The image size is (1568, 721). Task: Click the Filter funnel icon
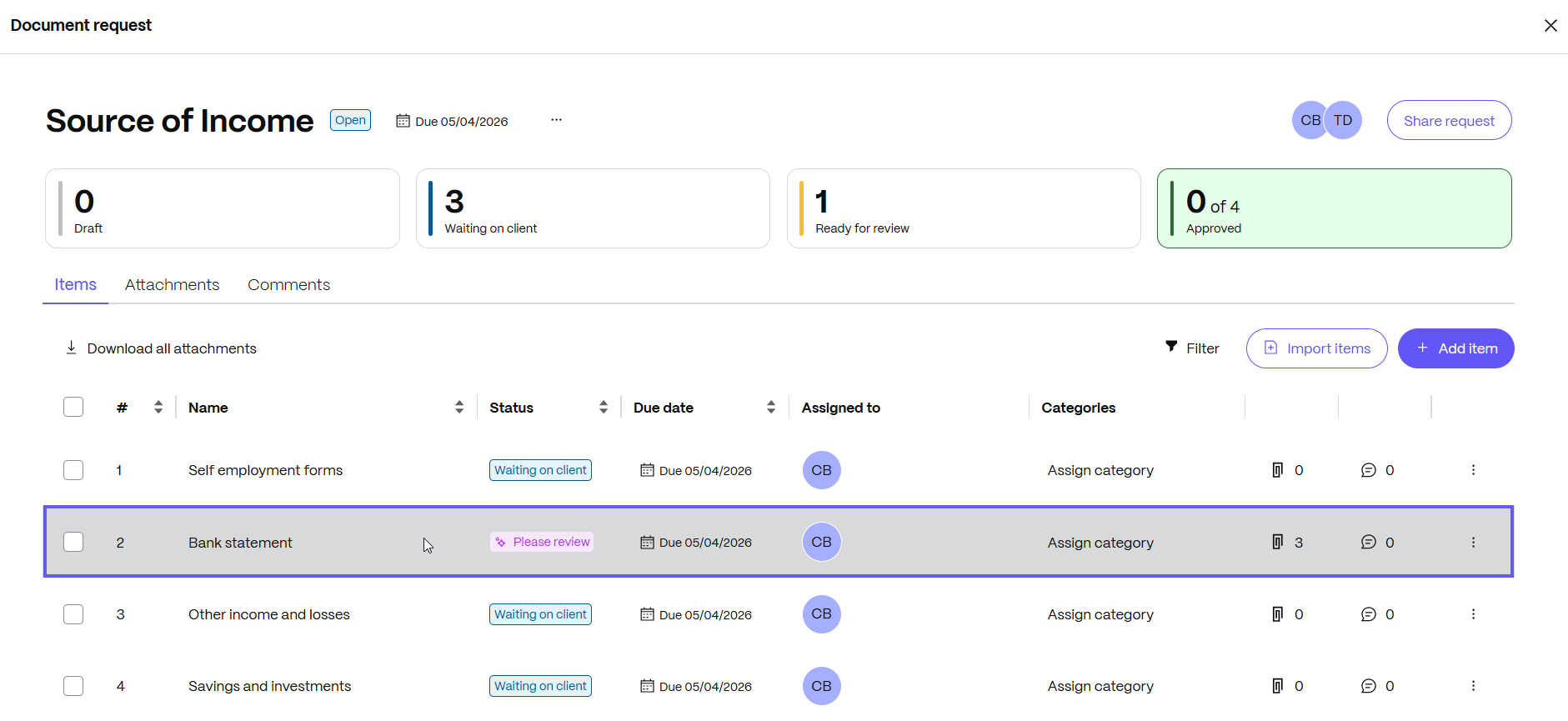(x=1171, y=347)
